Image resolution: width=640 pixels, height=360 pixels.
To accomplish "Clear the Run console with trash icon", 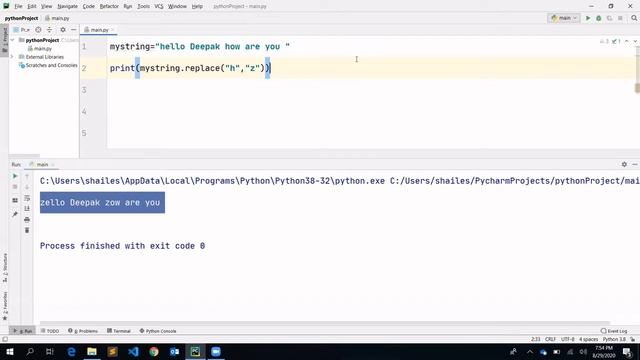I will click(27, 231).
